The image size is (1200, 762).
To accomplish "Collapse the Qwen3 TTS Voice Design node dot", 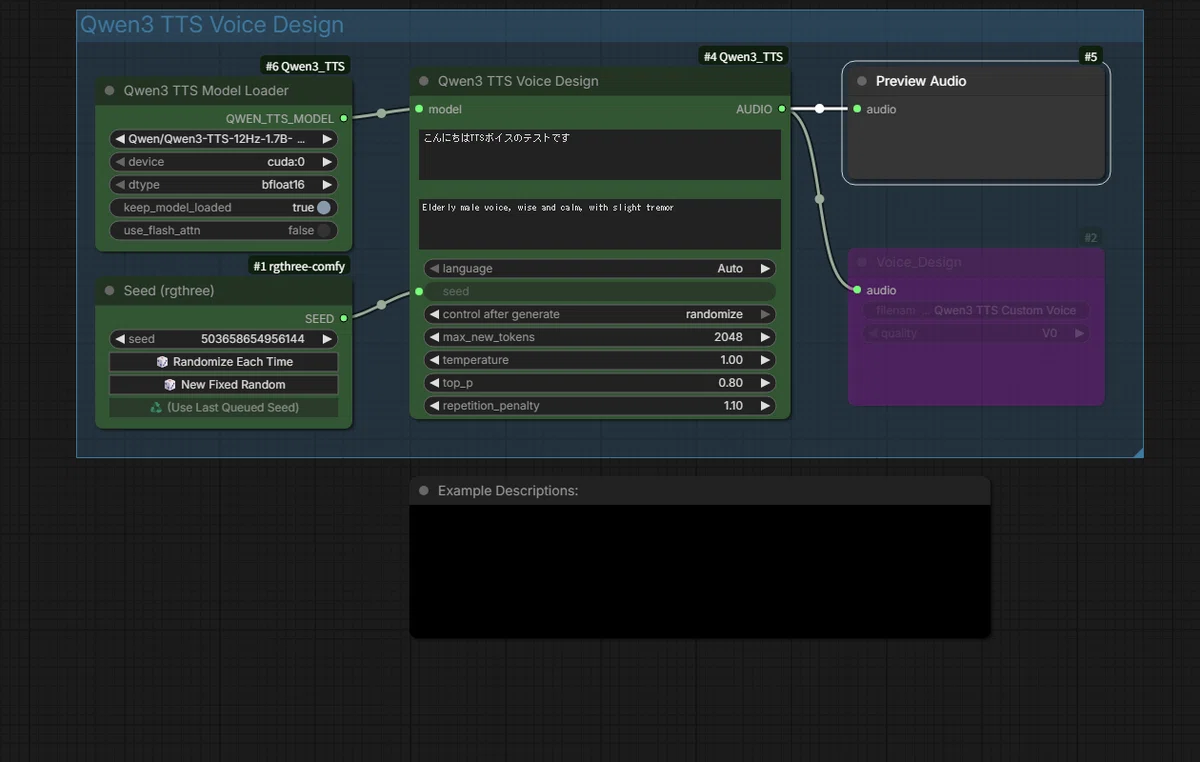I will coord(424,81).
